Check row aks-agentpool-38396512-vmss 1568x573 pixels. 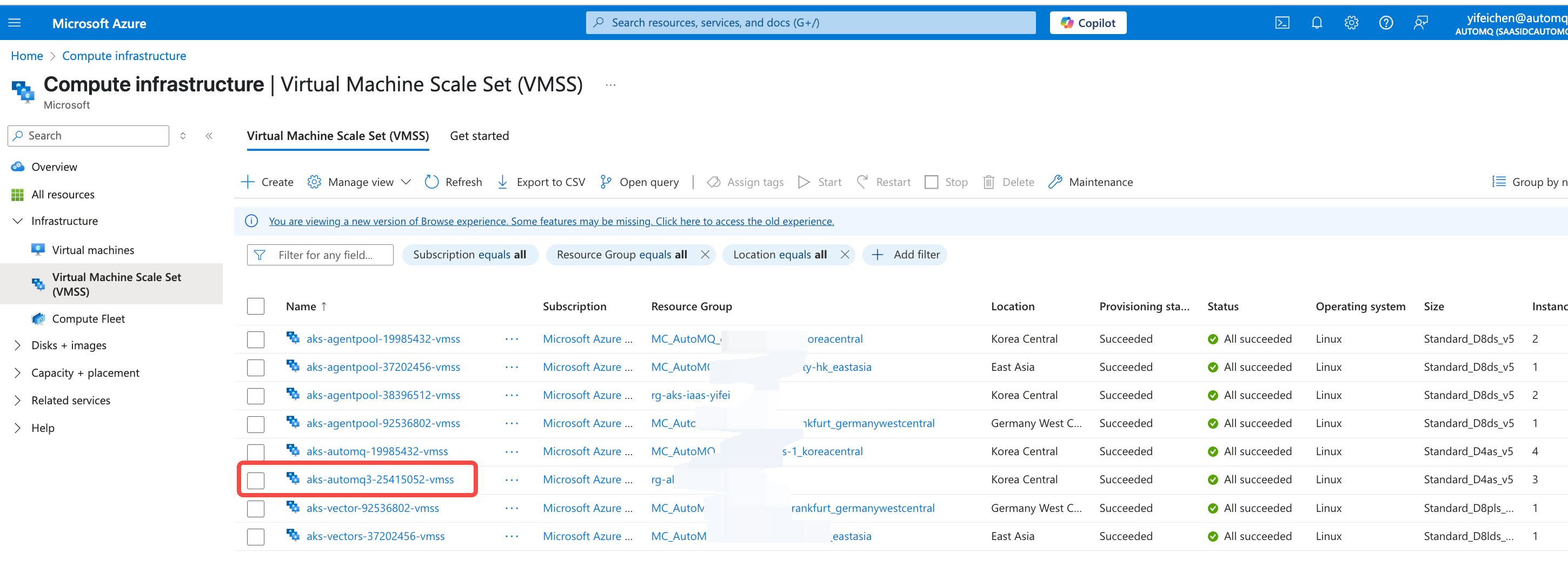click(x=256, y=395)
